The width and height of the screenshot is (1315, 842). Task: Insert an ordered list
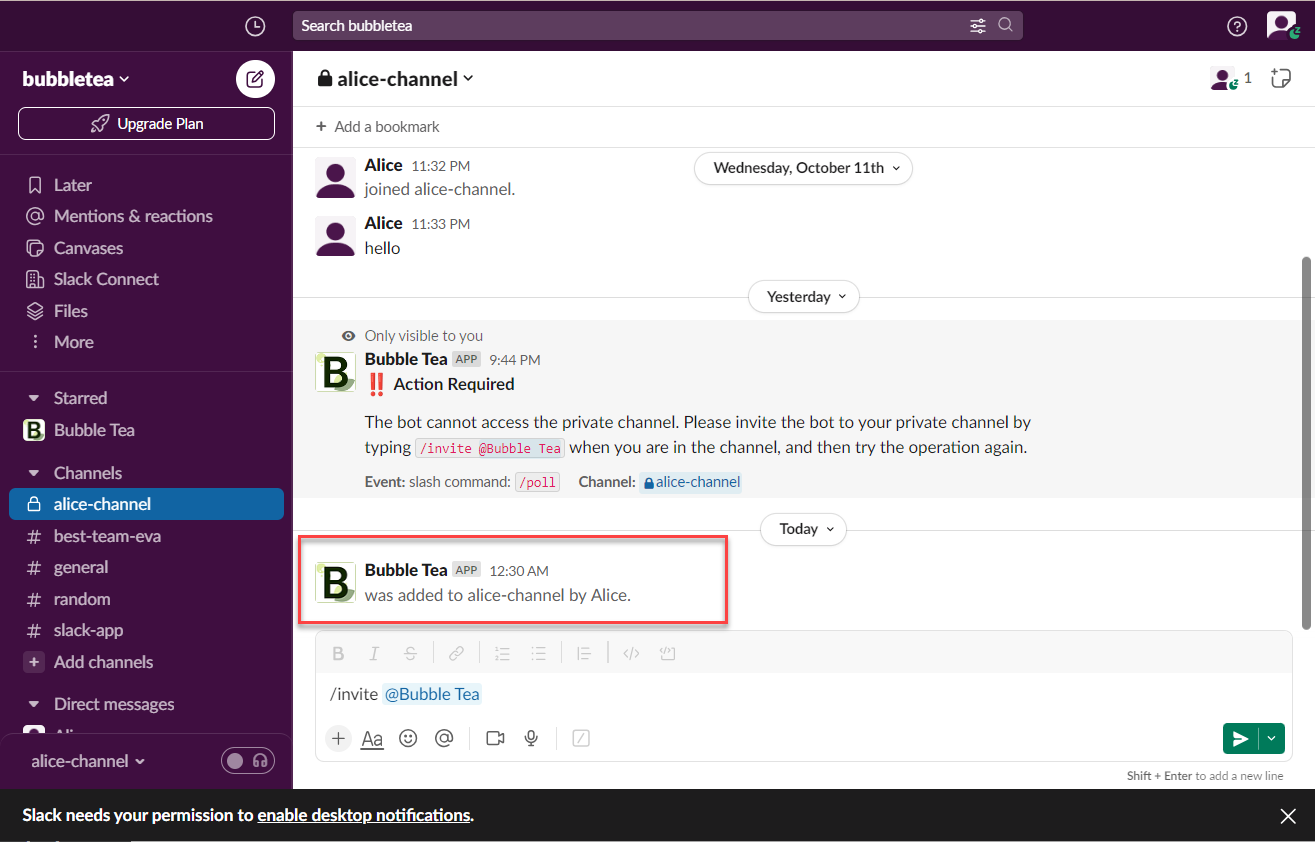pyautogui.click(x=502, y=653)
